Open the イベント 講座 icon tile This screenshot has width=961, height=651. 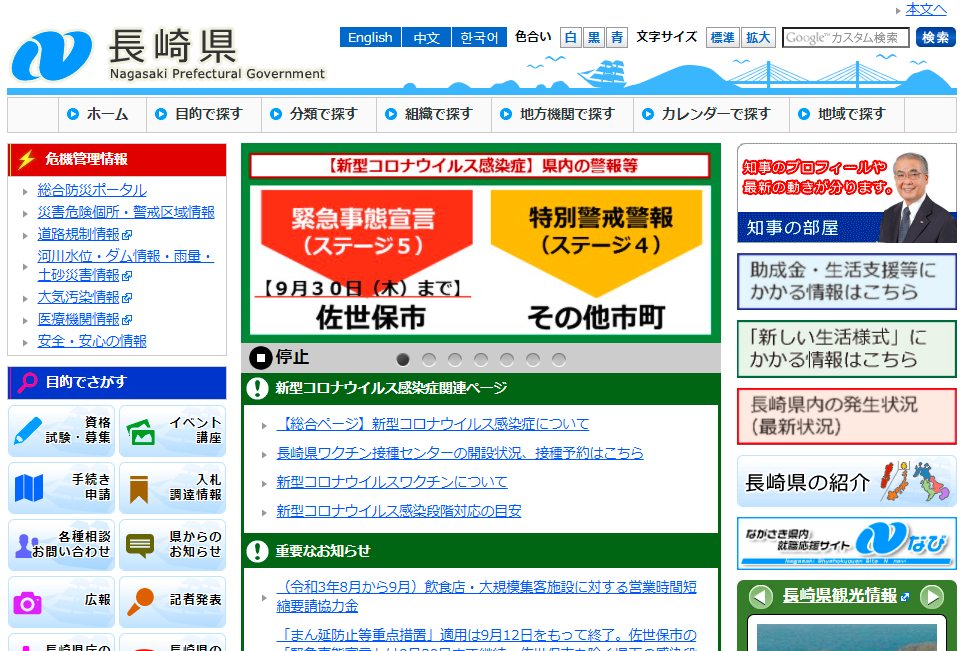point(173,431)
